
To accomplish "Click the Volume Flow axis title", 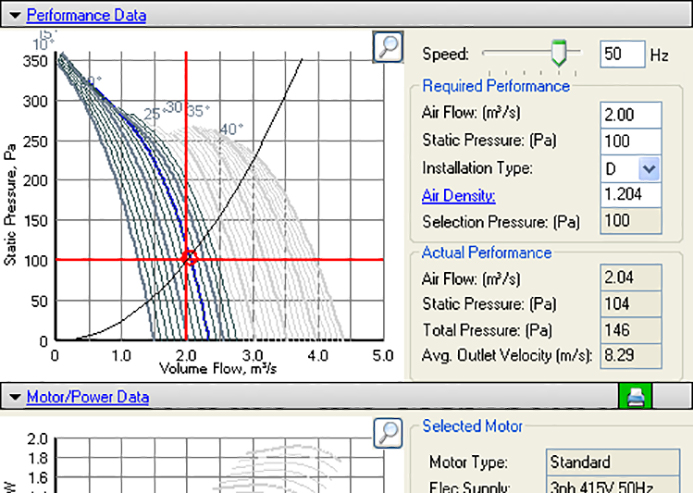I will pos(218,368).
